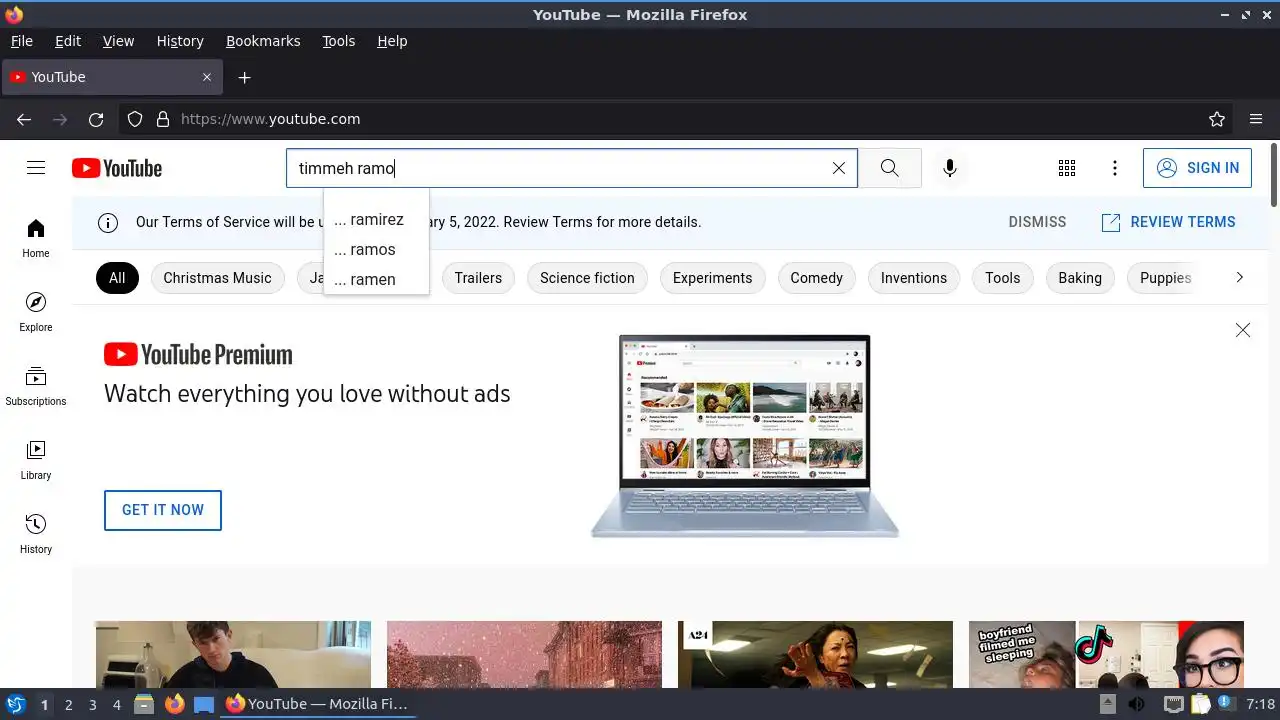1280x720 pixels.
Task: Open the Help menu
Action: coord(392,41)
